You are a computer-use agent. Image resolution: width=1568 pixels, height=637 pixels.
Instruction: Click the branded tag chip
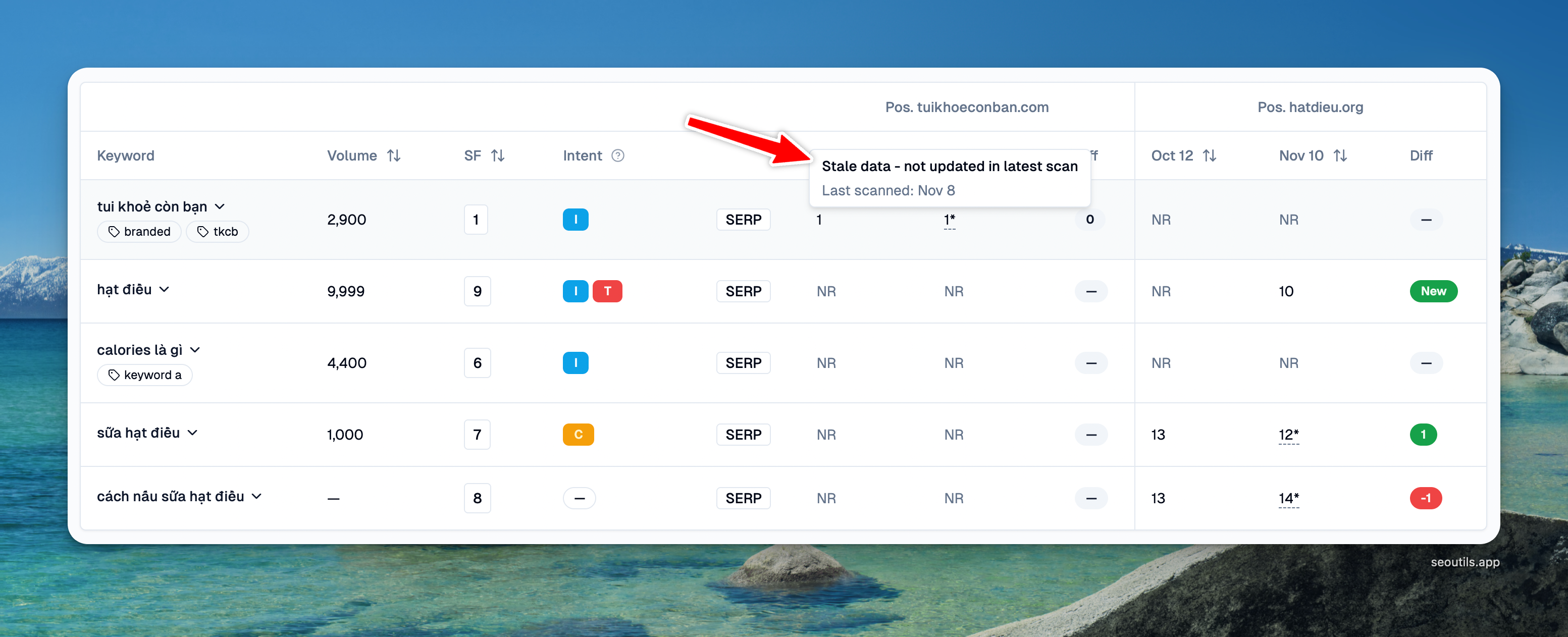click(139, 232)
